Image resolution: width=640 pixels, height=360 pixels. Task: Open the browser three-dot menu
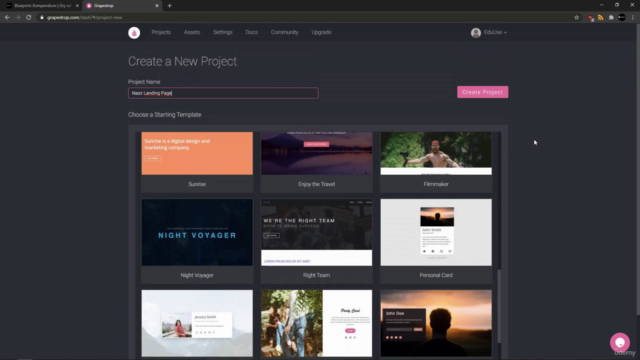(x=633, y=18)
